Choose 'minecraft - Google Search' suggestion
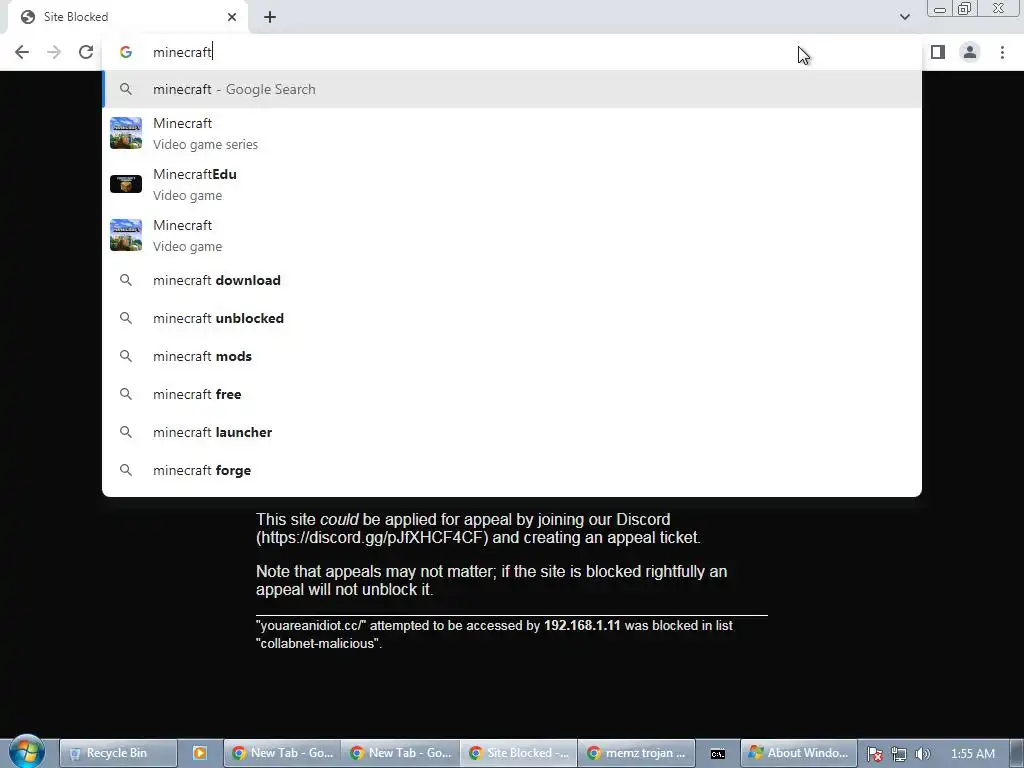 [512, 89]
